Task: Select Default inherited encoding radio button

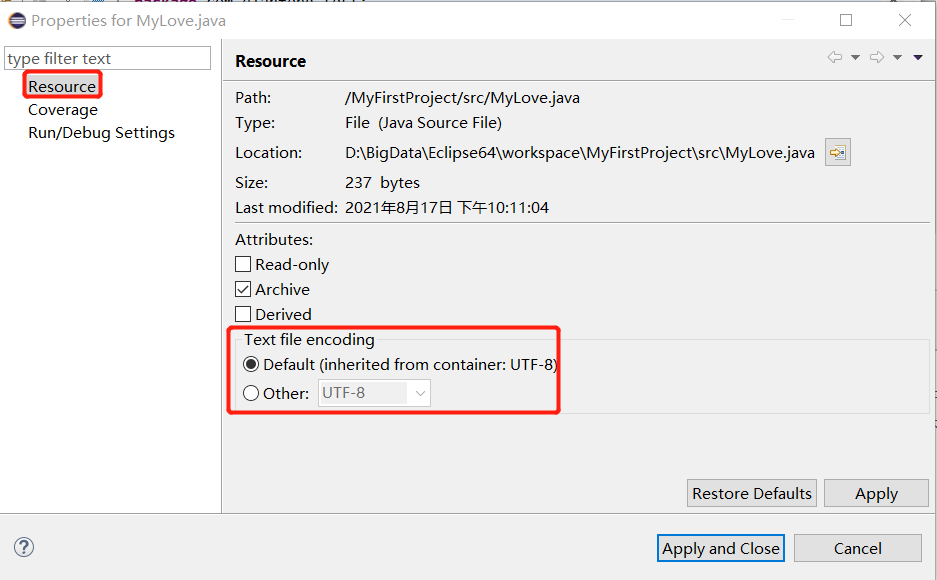Action: pyautogui.click(x=251, y=365)
